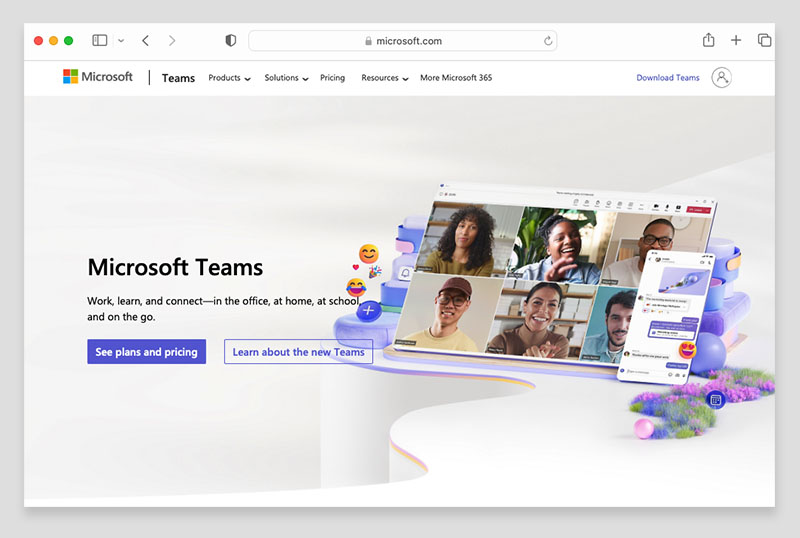Image resolution: width=800 pixels, height=538 pixels.
Task: Click the microsoft.com address bar
Action: coord(403,41)
